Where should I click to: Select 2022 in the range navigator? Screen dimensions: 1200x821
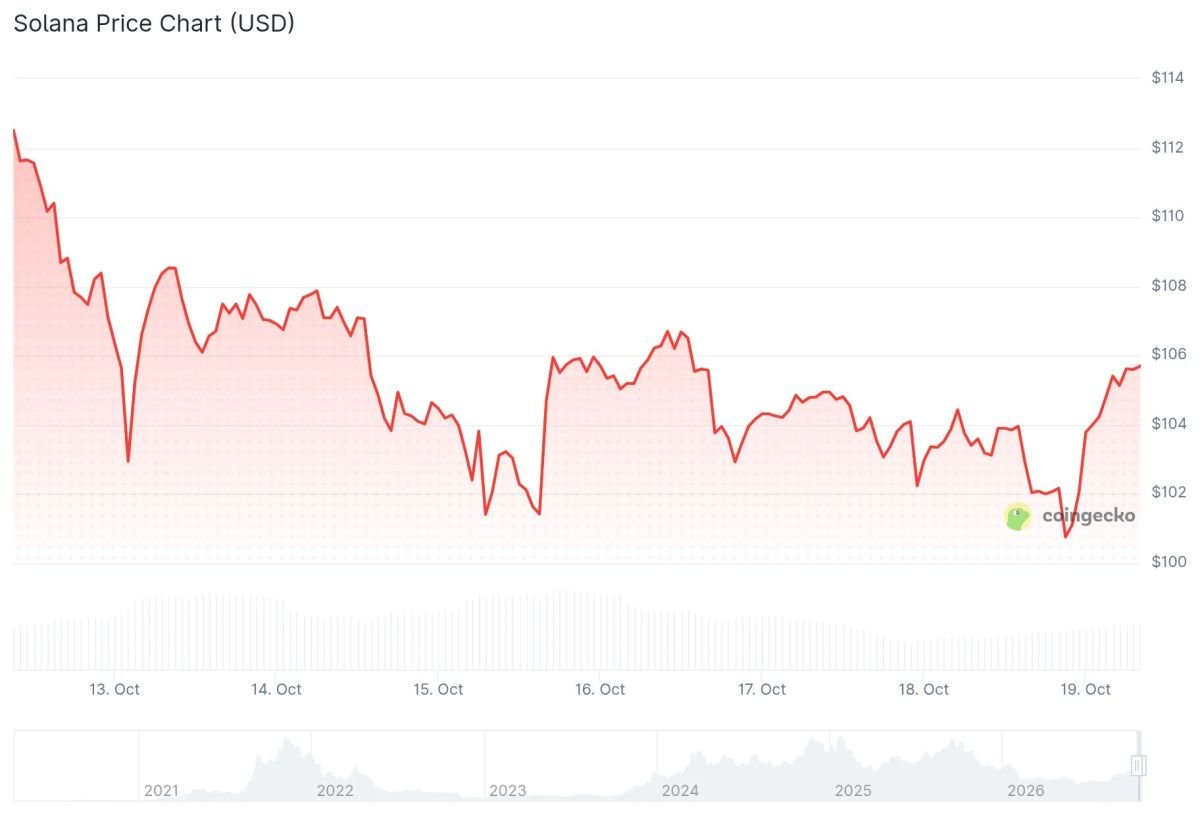[334, 791]
